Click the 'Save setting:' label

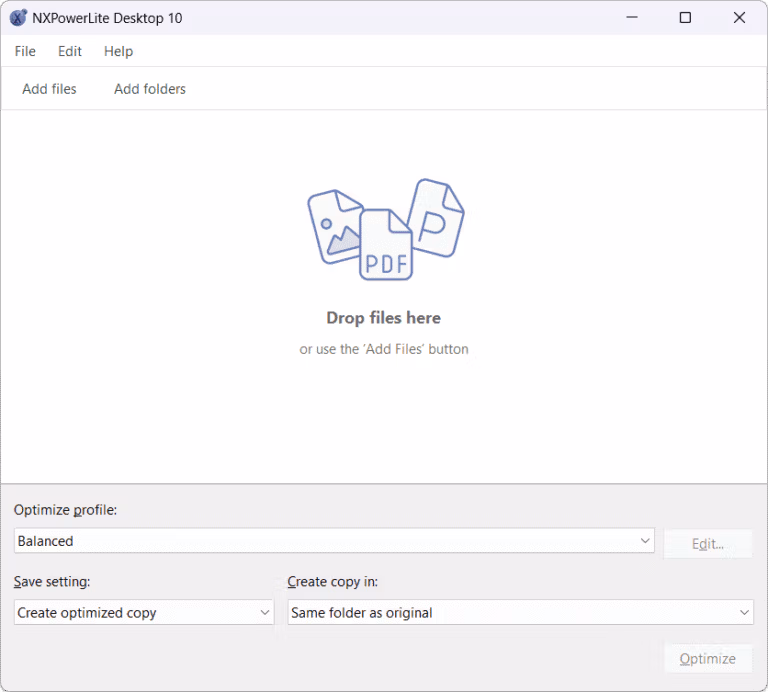[x=52, y=581]
